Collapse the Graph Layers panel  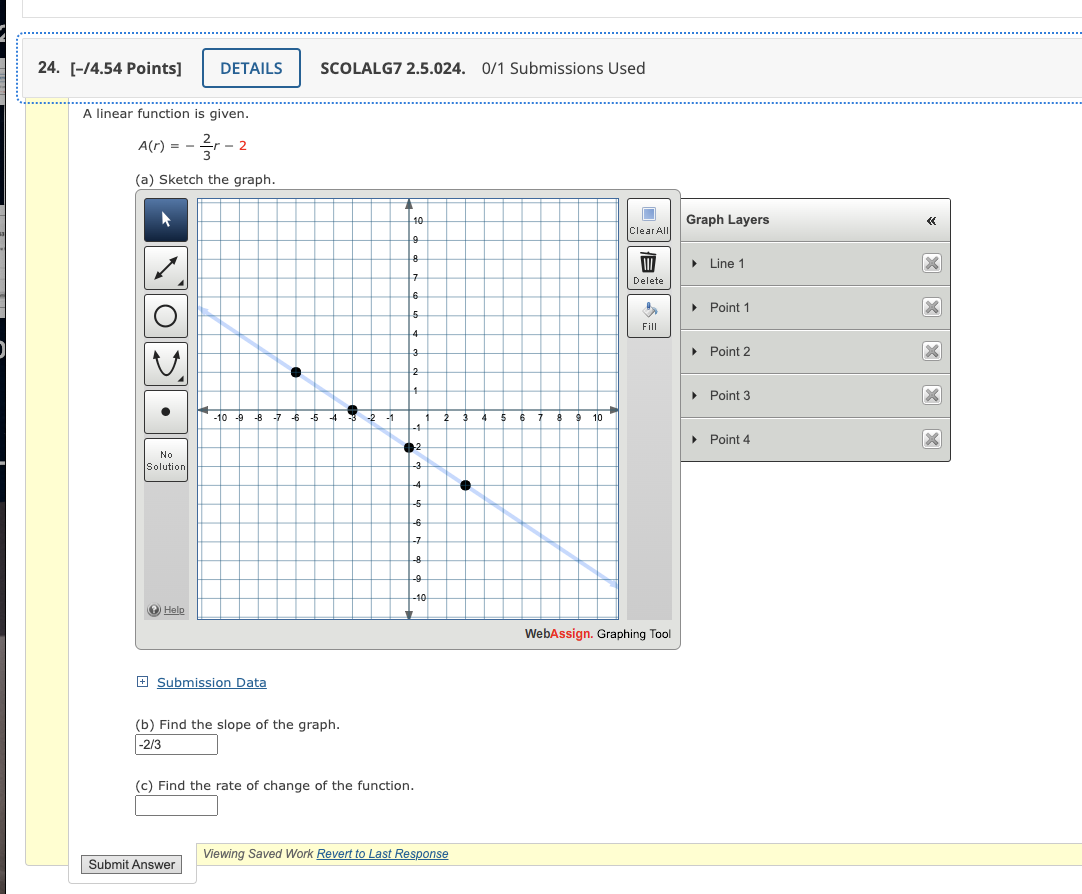(x=931, y=219)
